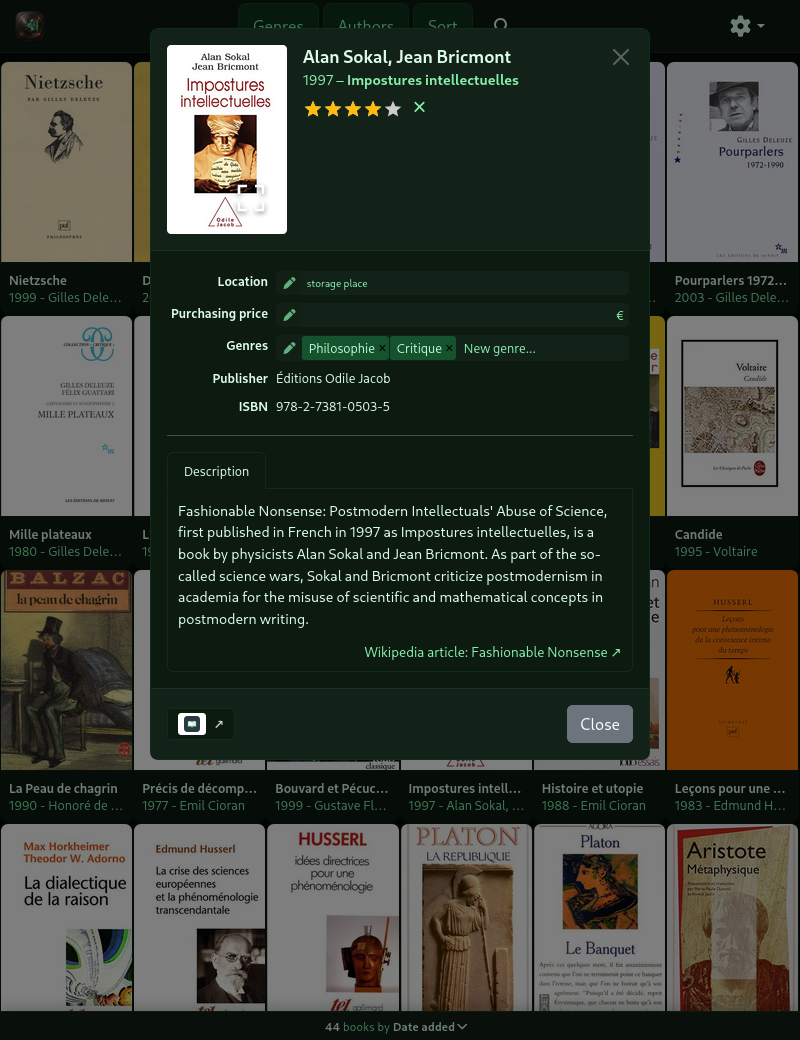Clear the star rating

[x=419, y=107]
